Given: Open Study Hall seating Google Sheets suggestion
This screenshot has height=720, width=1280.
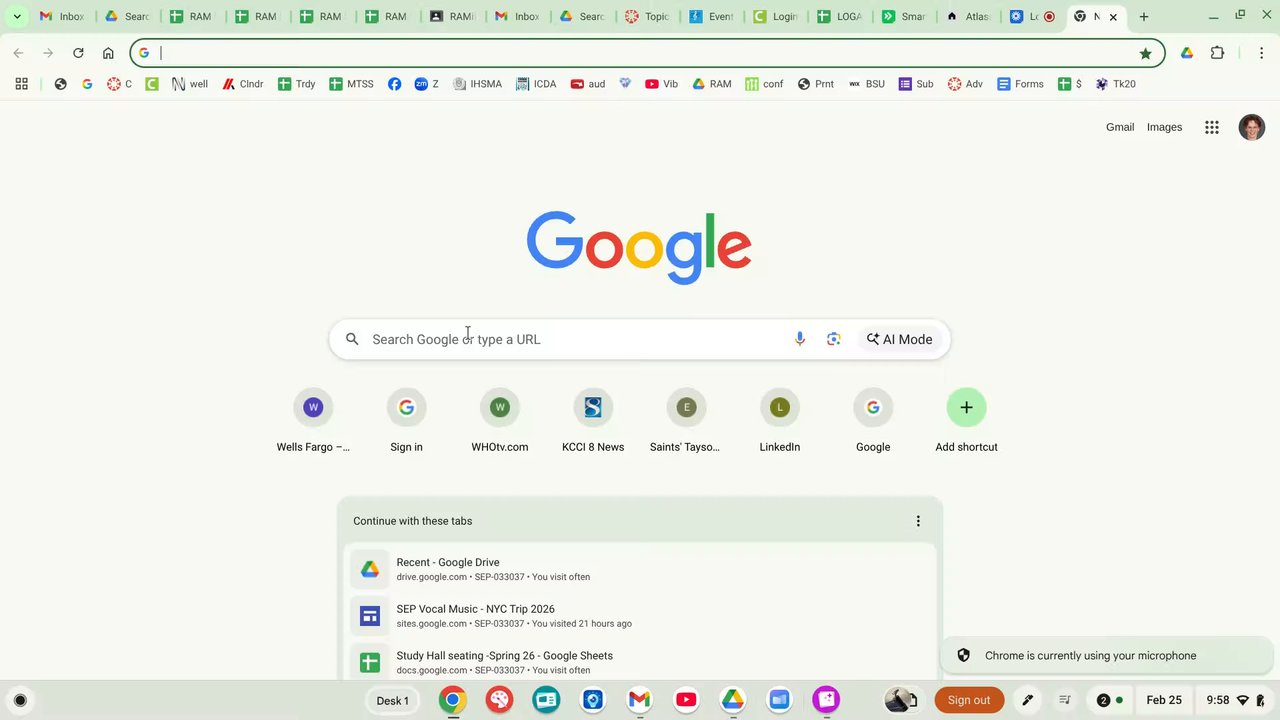Looking at the screenshot, I should (x=640, y=662).
